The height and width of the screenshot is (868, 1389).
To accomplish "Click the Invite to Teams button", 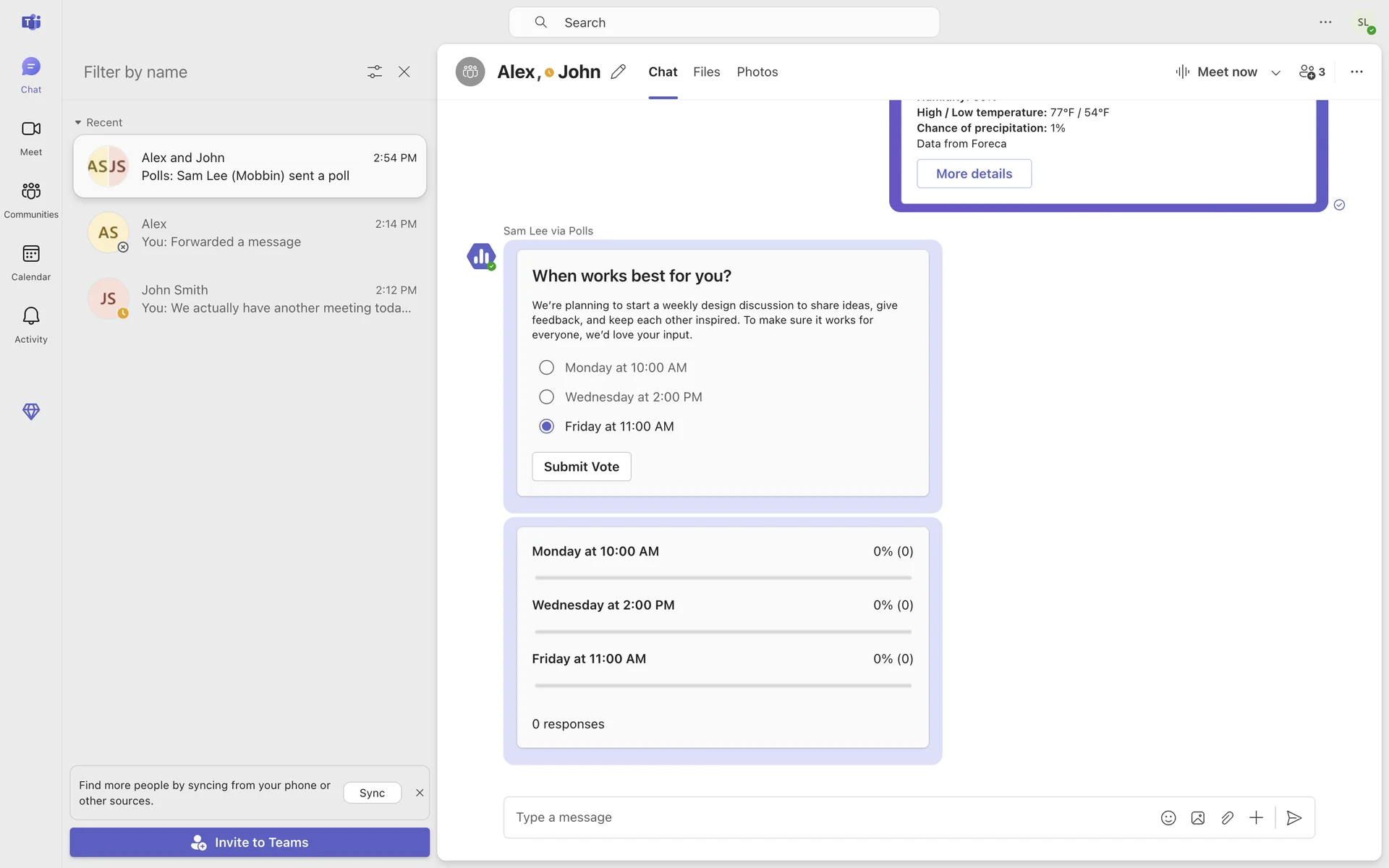I will 250,842.
